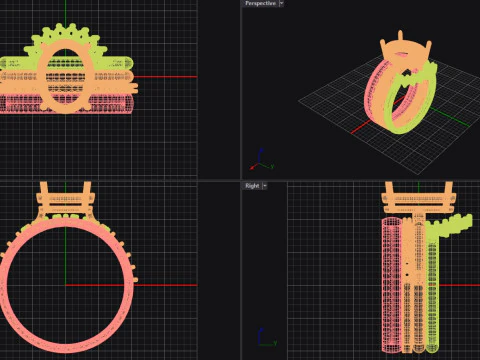Select the pink meshed band in Right viewport

click(x=392, y=285)
